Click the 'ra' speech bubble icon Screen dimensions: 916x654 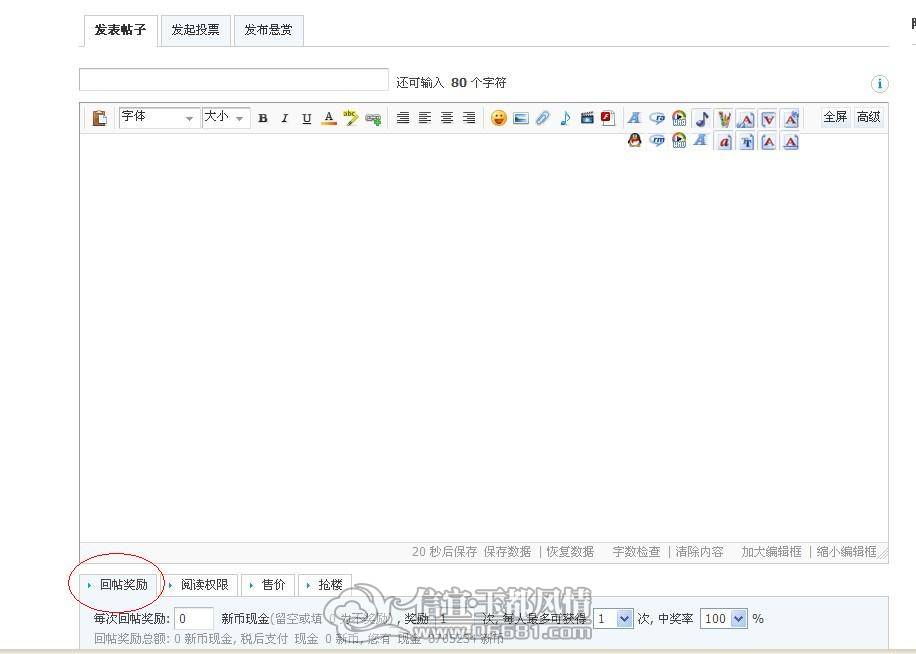coord(657,119)
